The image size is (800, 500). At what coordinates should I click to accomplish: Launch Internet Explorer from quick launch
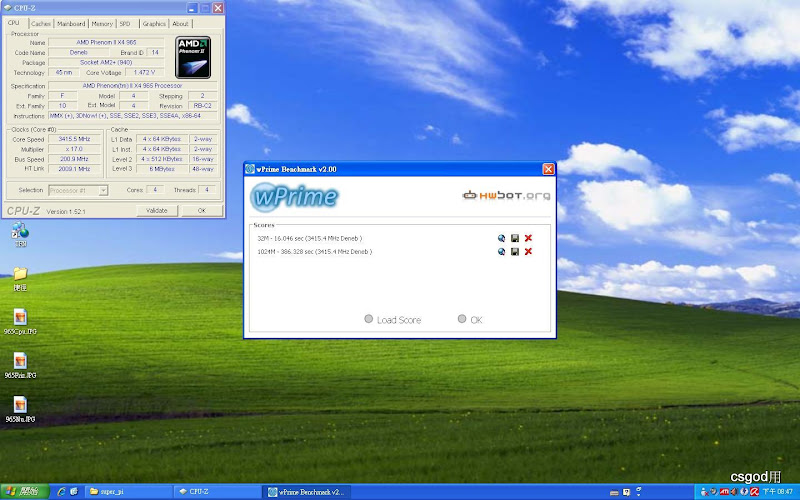click(x=61, y=492)
